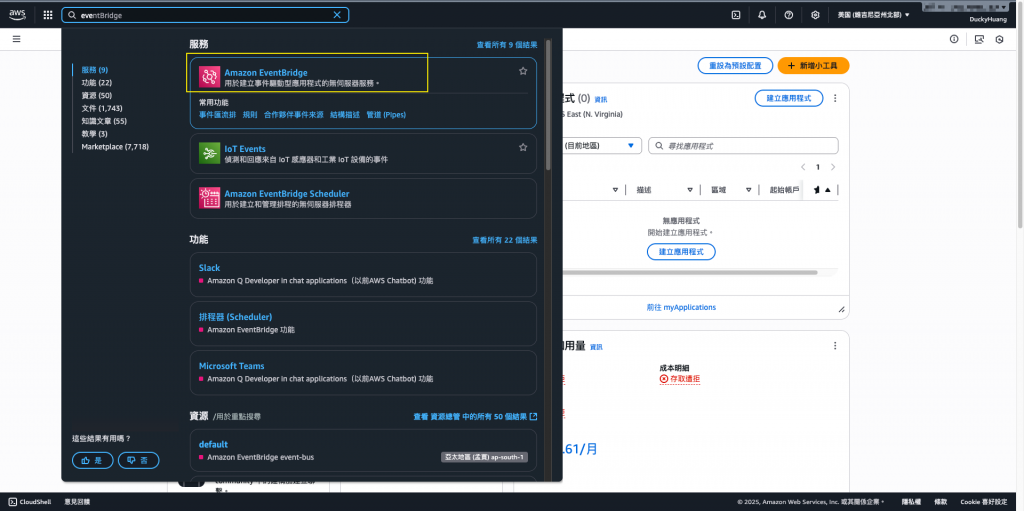Screen dimensions: 1024x511
Task: Open the help question mark menu
Action: (789, 15)
